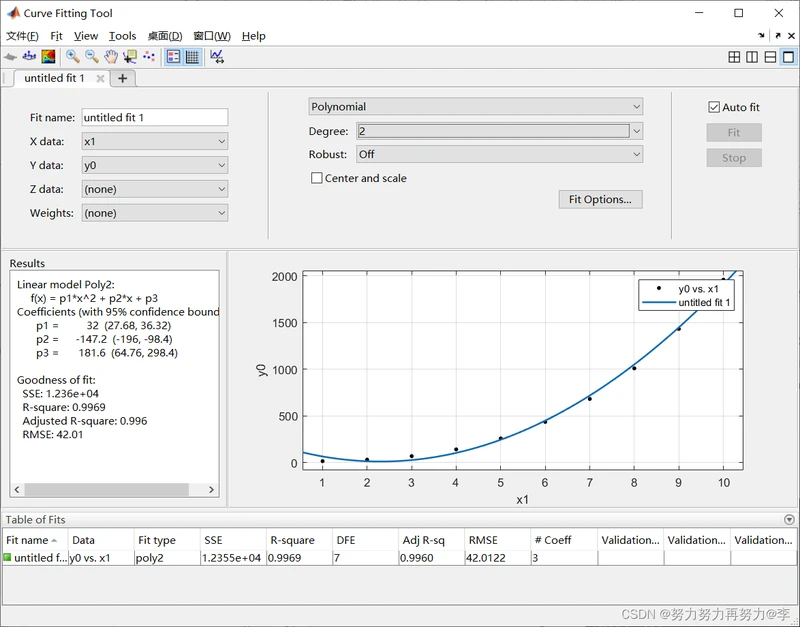
Task: Open the Weights dropdown
Action: pyautogui.click(x=155, y=213)
